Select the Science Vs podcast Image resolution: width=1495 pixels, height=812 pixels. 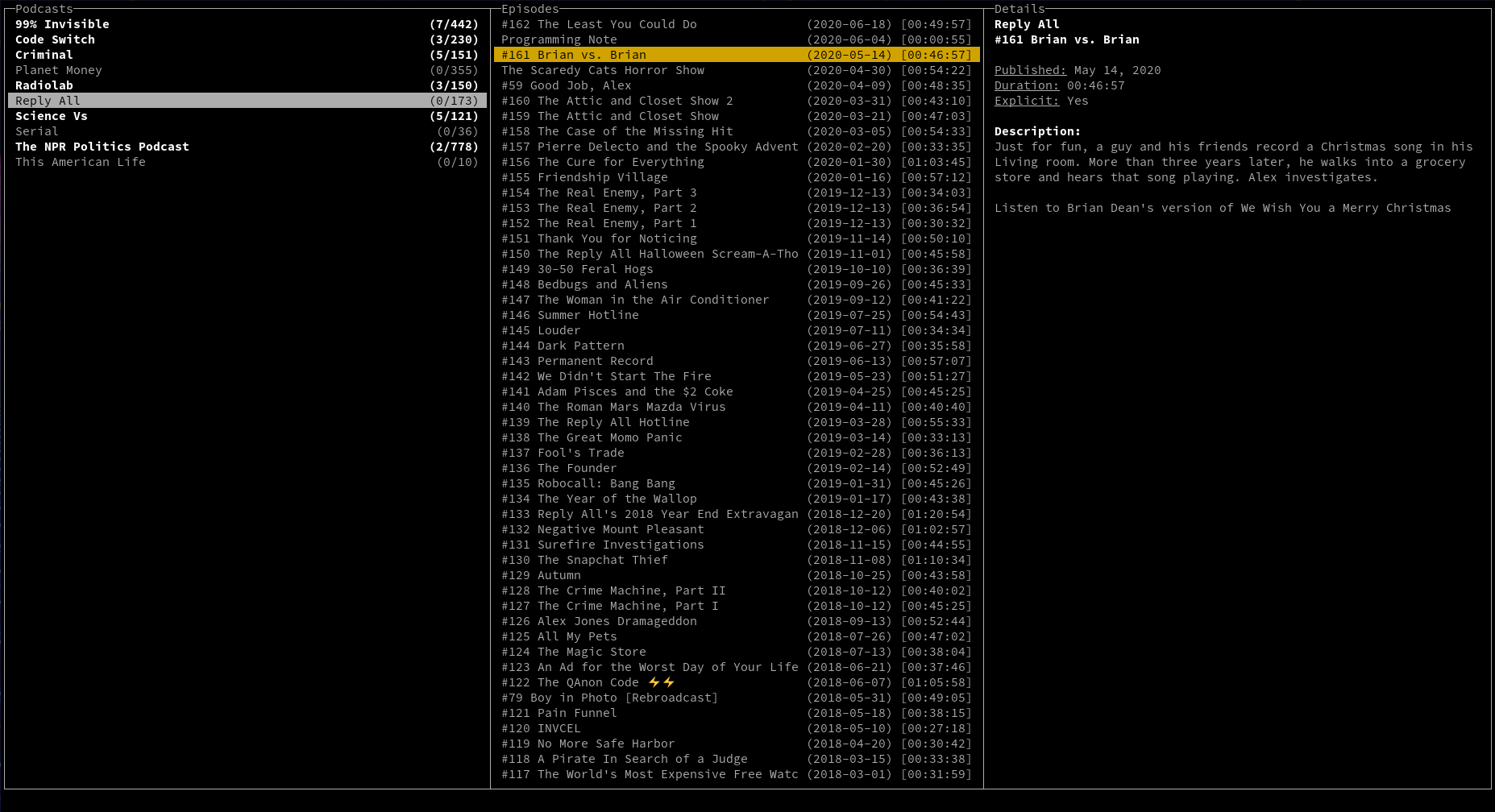247,116
